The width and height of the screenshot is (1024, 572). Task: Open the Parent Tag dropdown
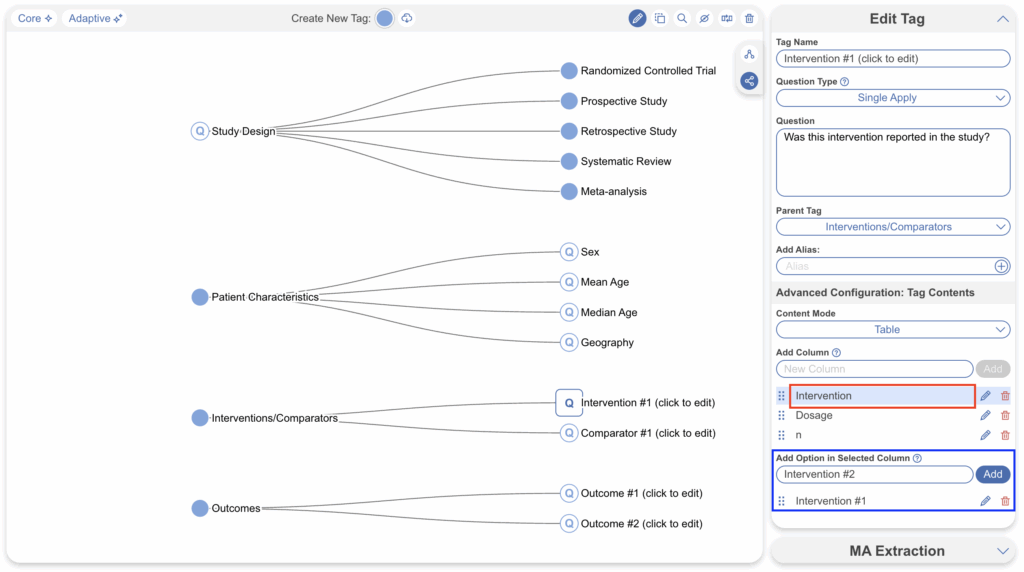coord(893,227)
